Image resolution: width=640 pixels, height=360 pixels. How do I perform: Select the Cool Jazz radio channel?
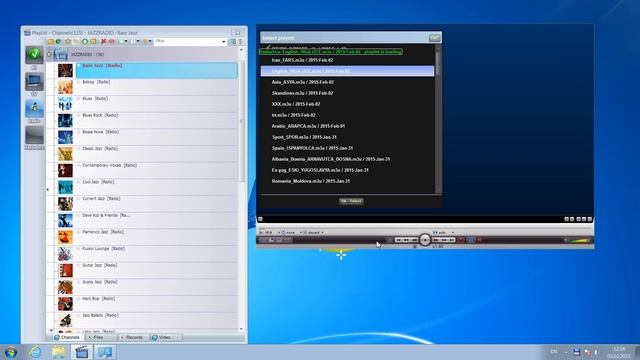click(156, 187)
